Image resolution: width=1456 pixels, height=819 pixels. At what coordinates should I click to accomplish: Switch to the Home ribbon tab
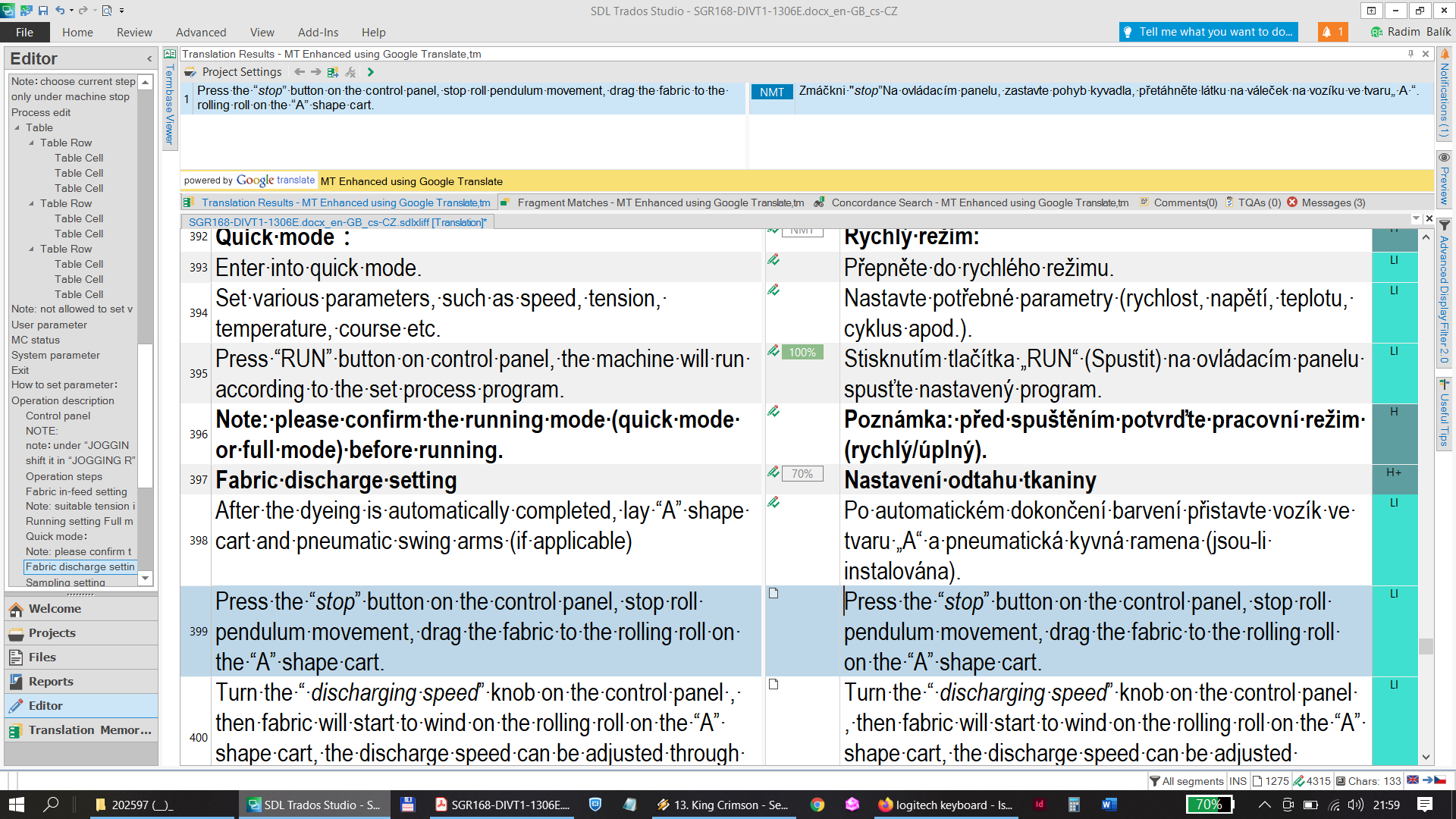tap(77, 32)
